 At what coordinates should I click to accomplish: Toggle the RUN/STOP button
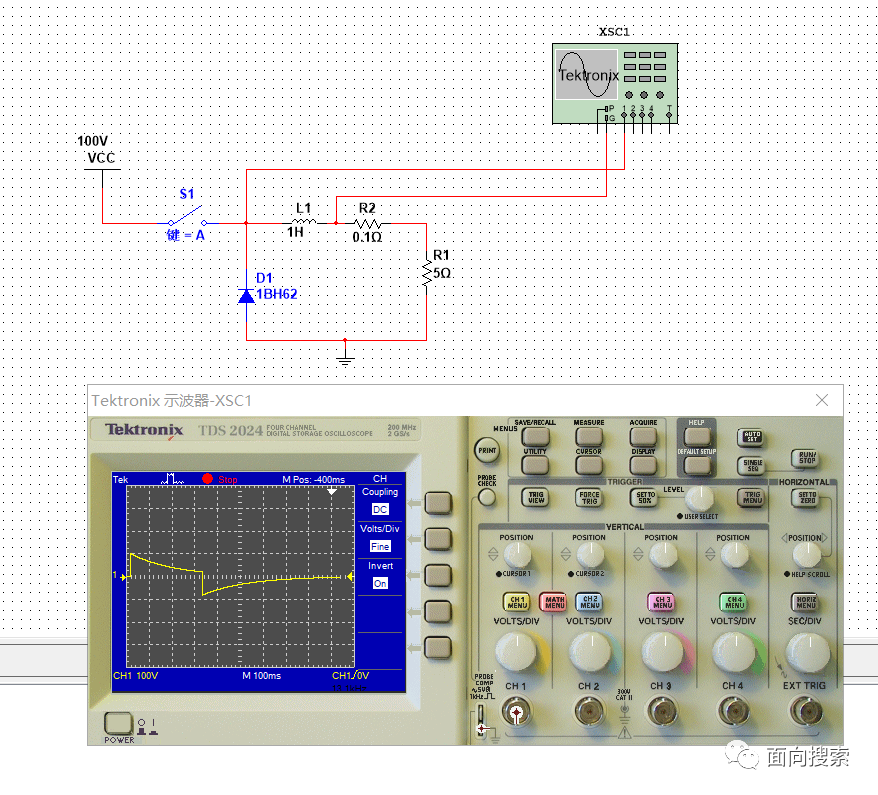806,458
